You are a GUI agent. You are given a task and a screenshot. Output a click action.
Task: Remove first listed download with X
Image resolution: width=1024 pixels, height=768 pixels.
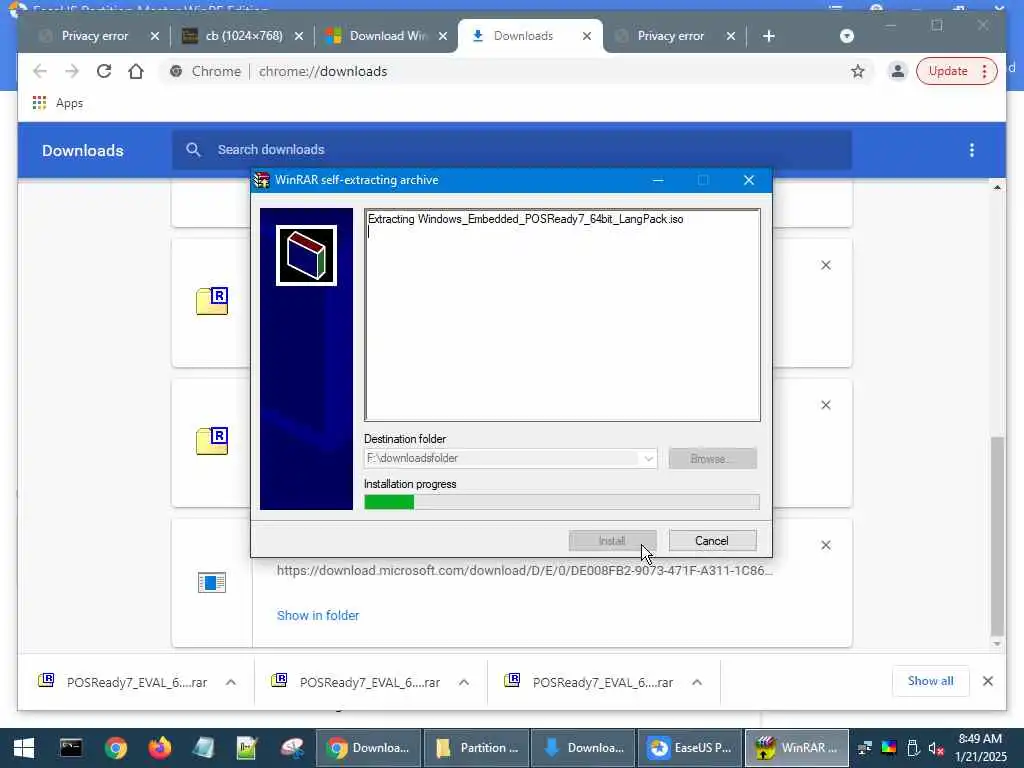coord(826,265)
